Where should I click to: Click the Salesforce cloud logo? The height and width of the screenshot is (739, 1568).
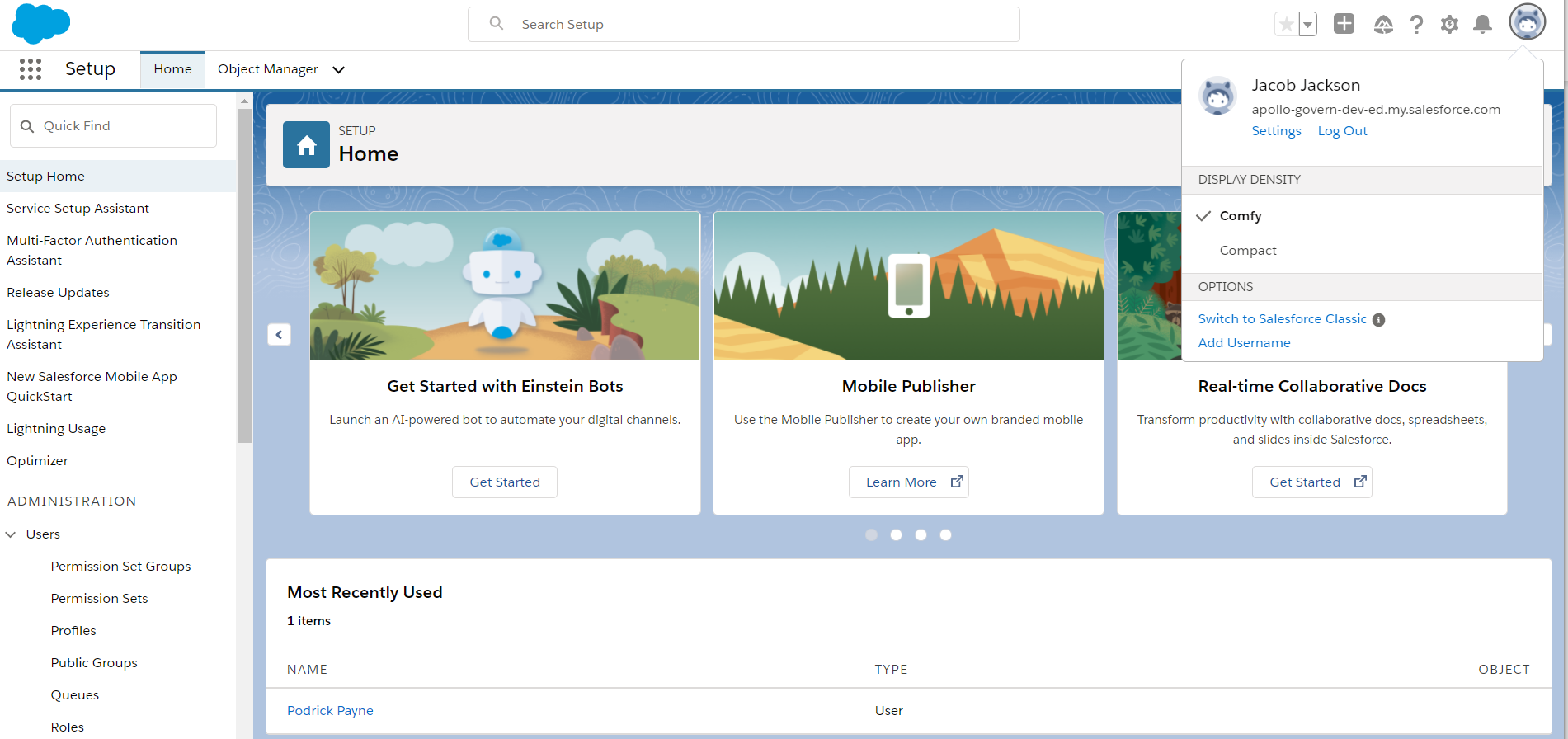(40, 23)
